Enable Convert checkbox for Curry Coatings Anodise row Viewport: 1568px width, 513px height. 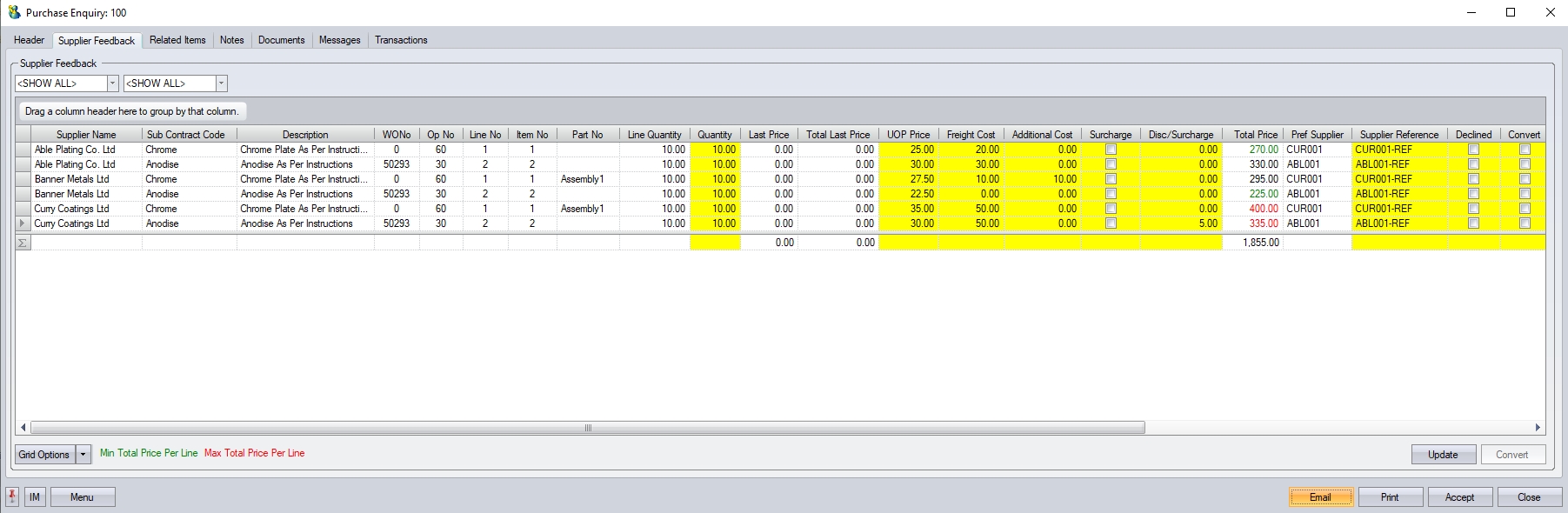[x=1525, y=223]
